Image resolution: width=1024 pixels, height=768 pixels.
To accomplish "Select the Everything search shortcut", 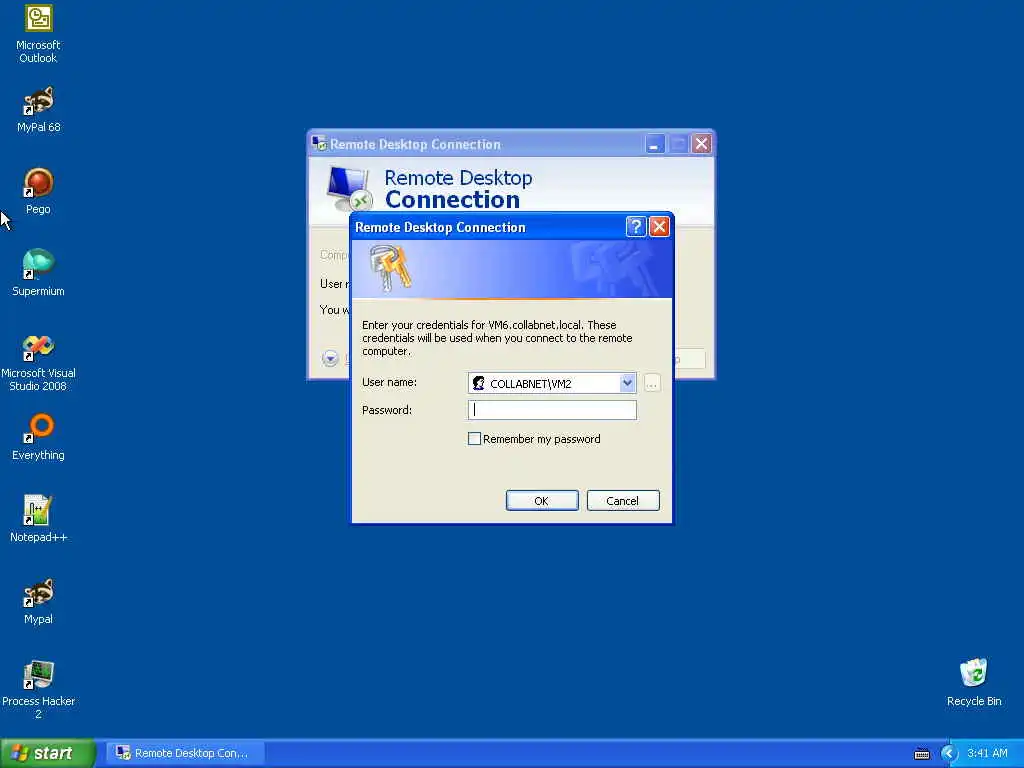I will tap(39, 438).
